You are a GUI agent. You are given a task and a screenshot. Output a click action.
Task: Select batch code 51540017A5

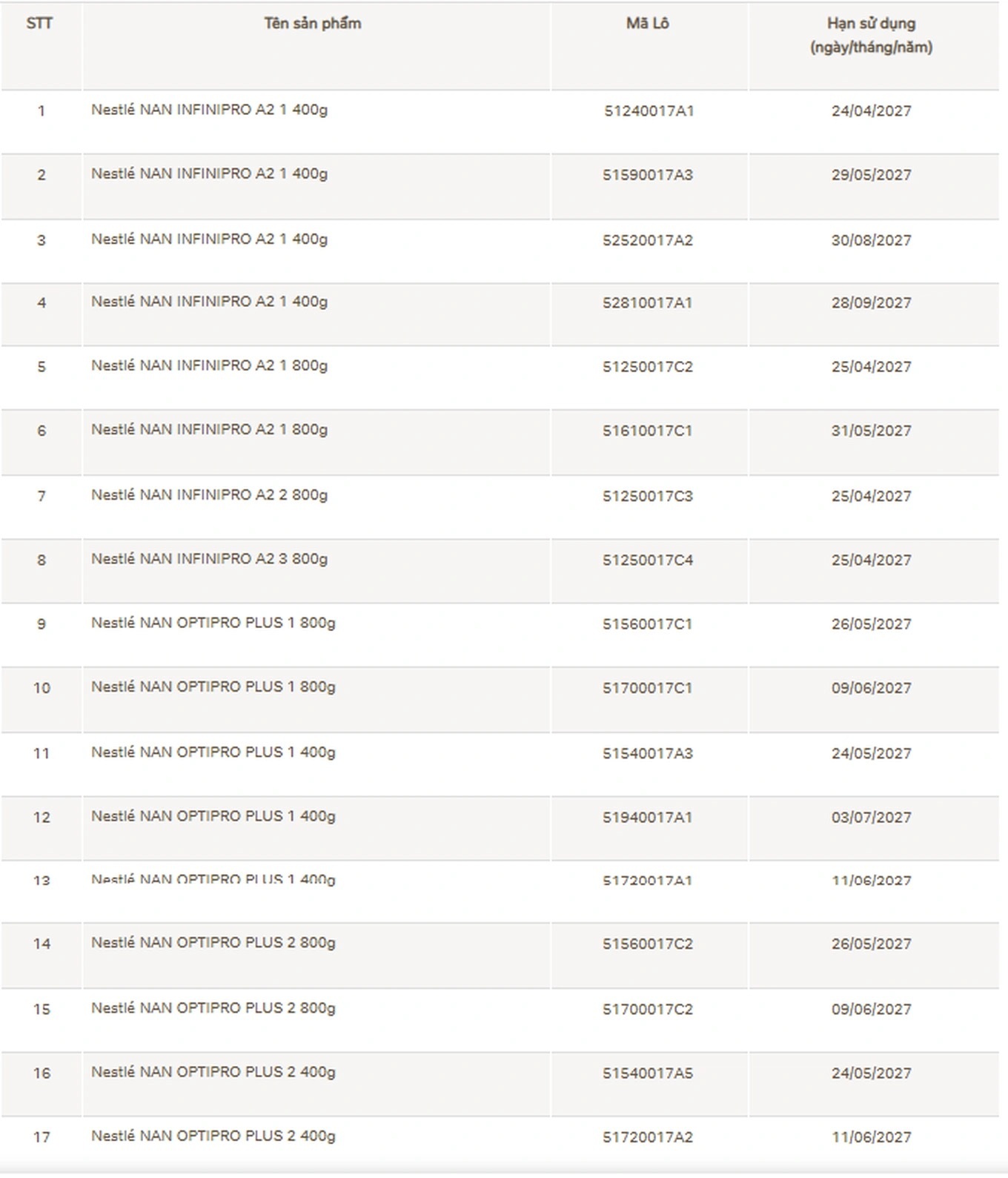coord(648,1073)
